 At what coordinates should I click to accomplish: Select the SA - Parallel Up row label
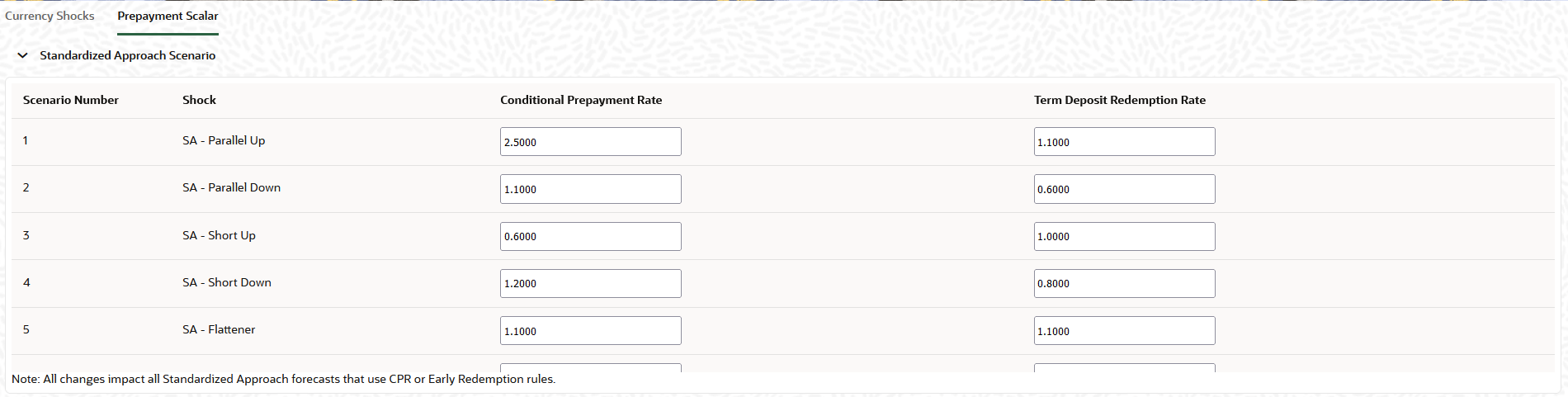pos(224,140)
